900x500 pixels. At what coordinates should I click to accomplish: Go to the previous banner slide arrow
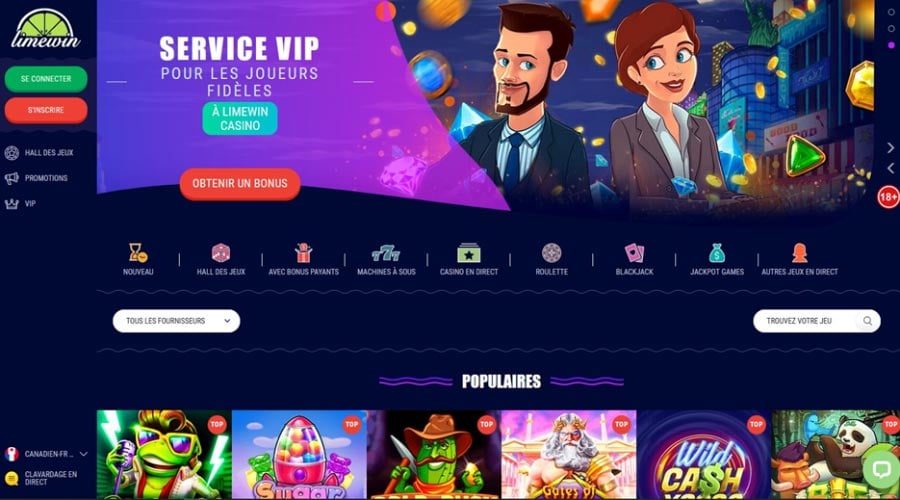(891, 168)
